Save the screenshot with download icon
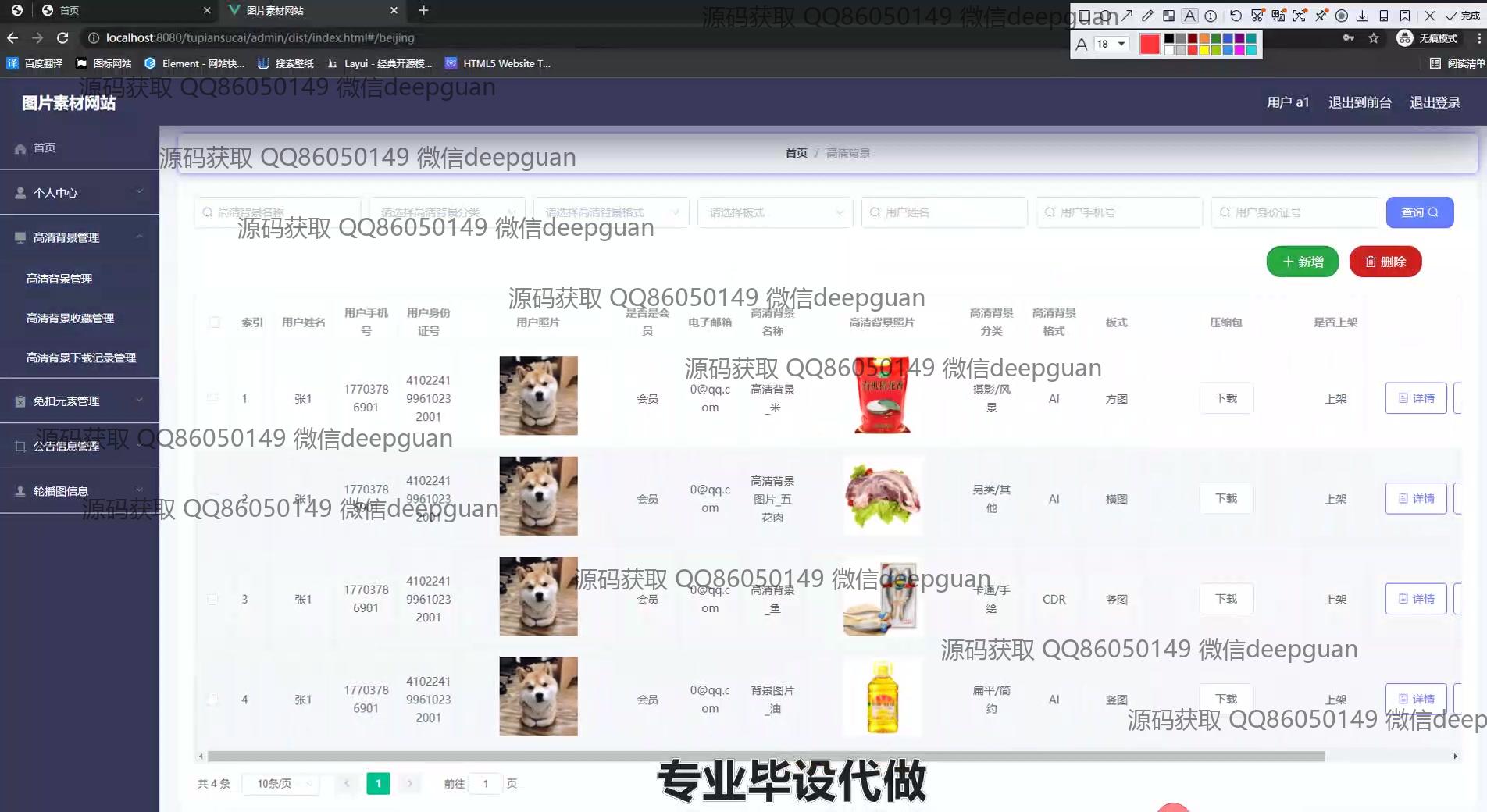Image resolution: width=1487 pixels, height=812 pixels. coord(1363,16)
